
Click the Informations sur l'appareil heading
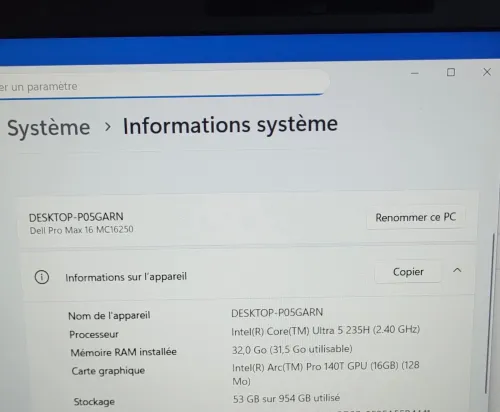pos(126,277)
